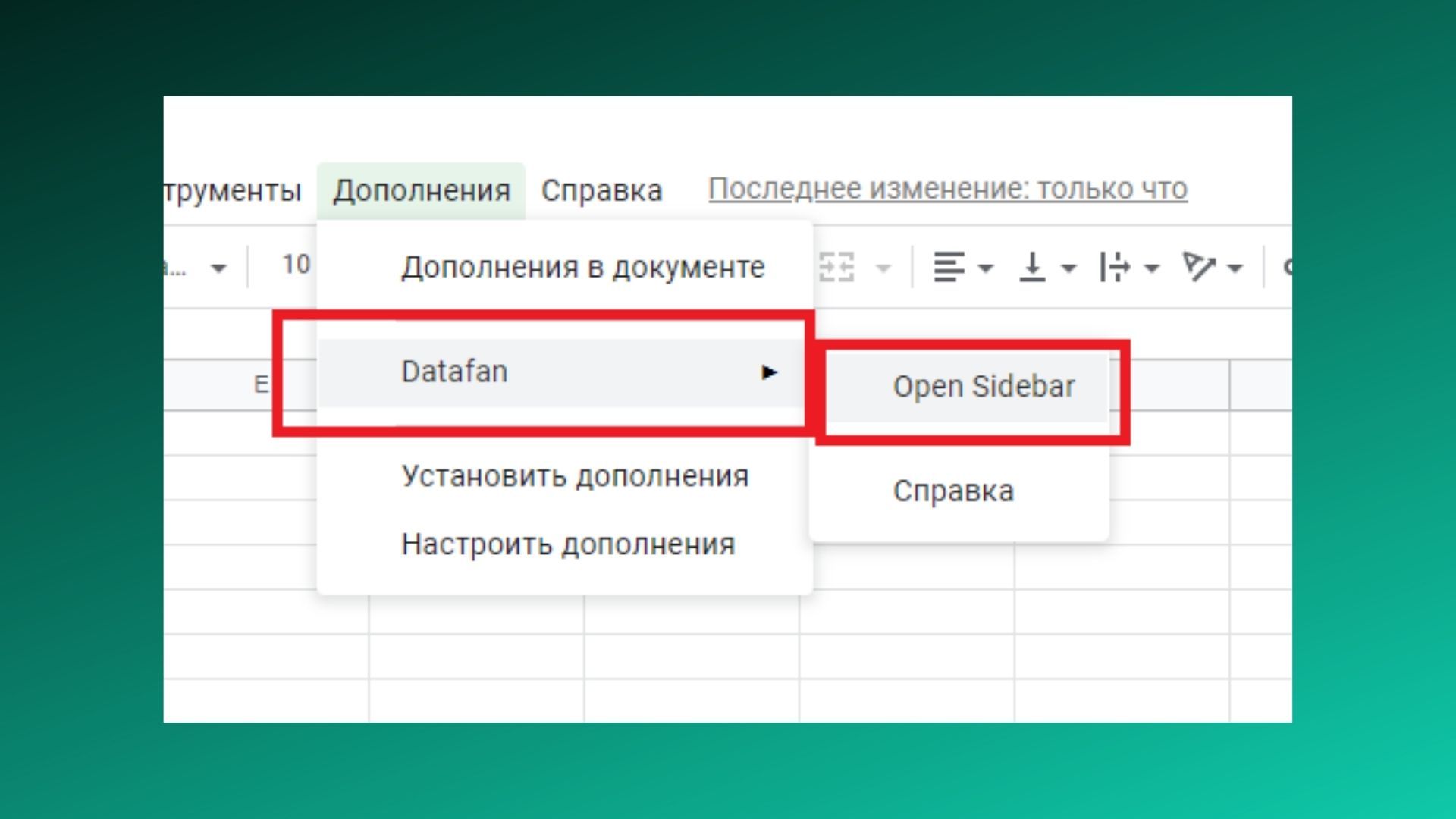Select Справка in the Datafan submenu
This screenshot has height=819, width=1456.
click(x=960, y=491)
